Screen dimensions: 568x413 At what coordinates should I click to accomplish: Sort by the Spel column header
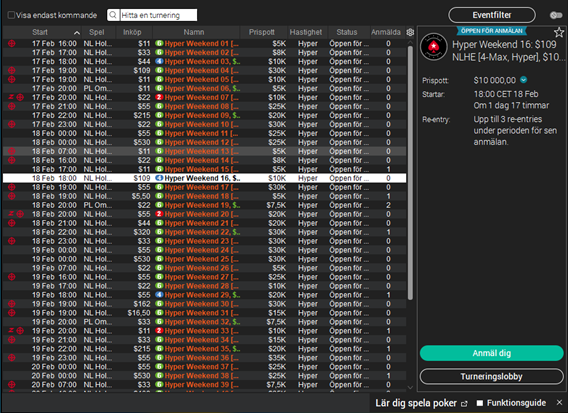97,32
